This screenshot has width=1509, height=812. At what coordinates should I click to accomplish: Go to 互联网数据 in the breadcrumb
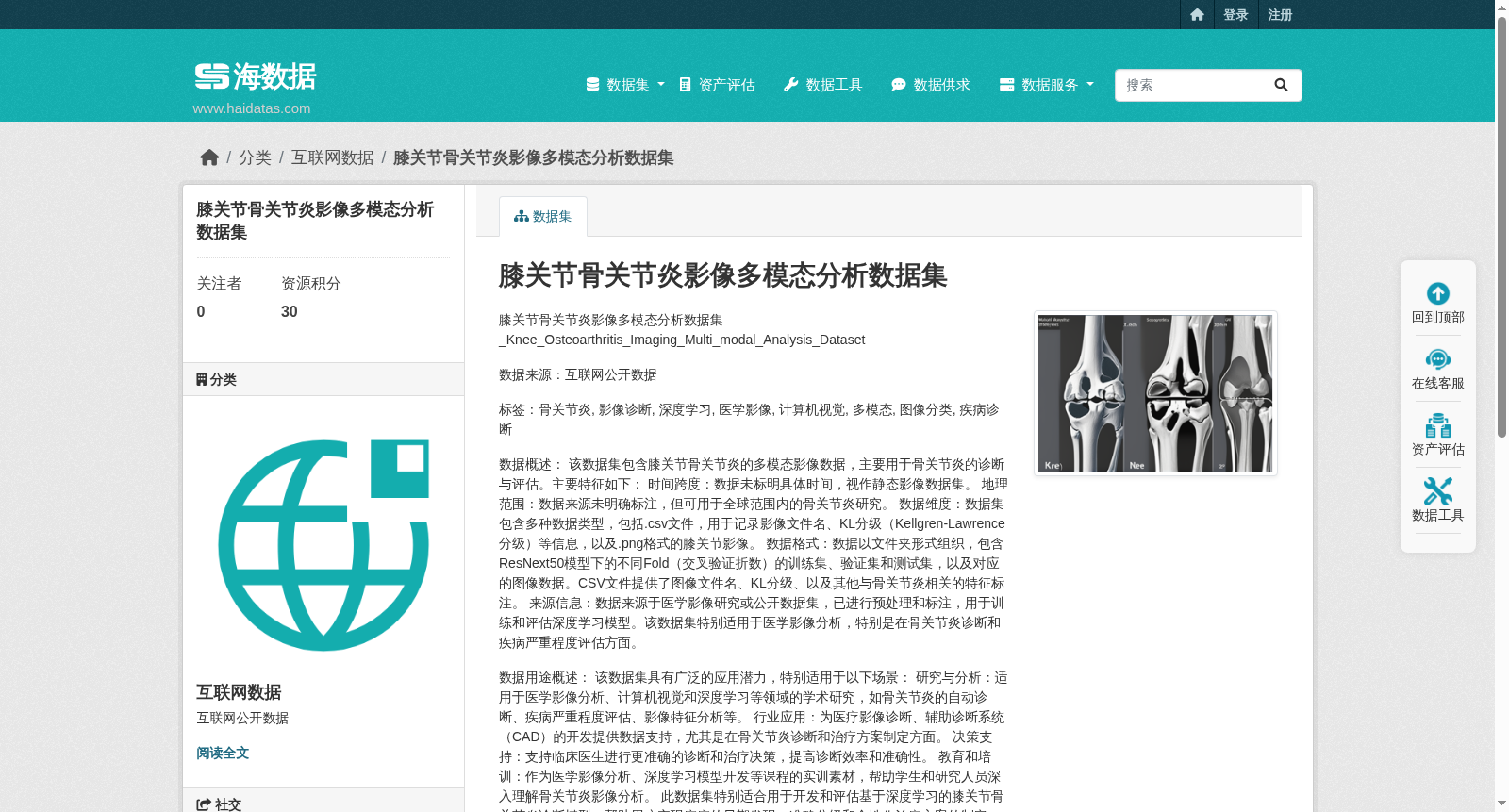(x=332, y=157)
